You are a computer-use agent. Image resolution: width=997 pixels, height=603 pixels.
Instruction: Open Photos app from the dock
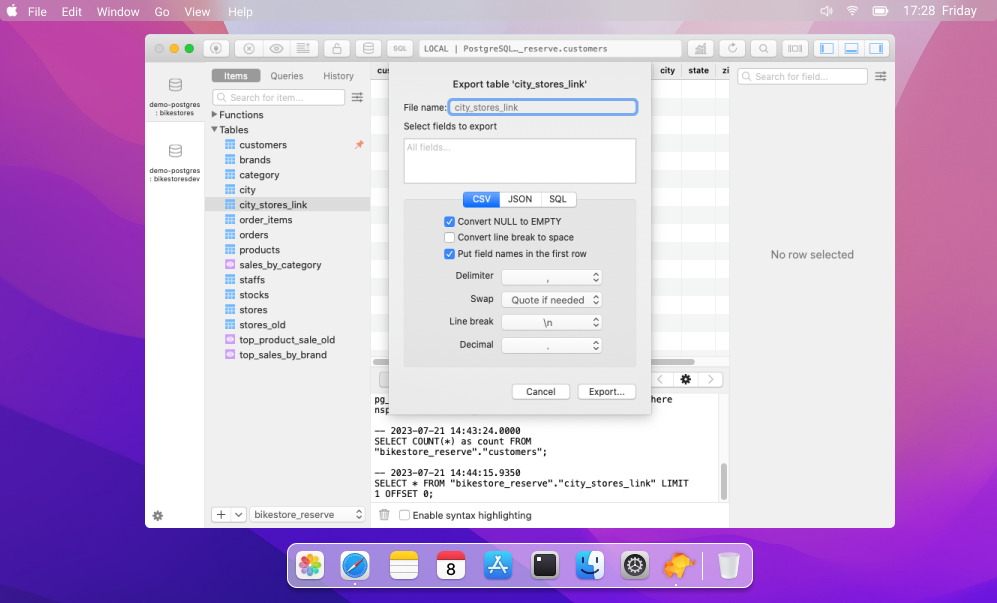point(310,565)
